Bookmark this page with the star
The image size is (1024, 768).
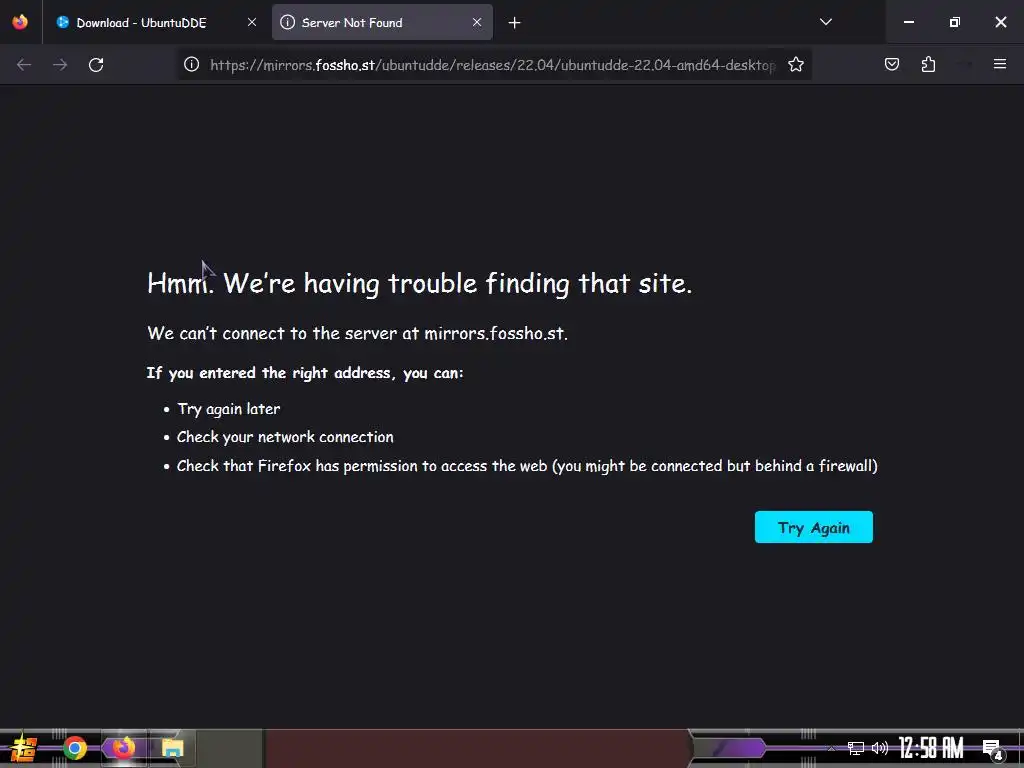[x=795, y=65]
